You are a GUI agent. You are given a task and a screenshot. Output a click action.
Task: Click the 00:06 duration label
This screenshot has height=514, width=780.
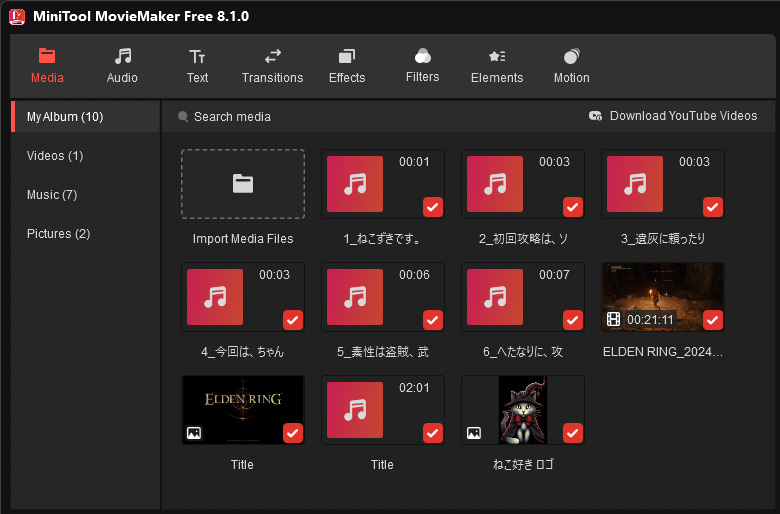(x=414, y=275)
